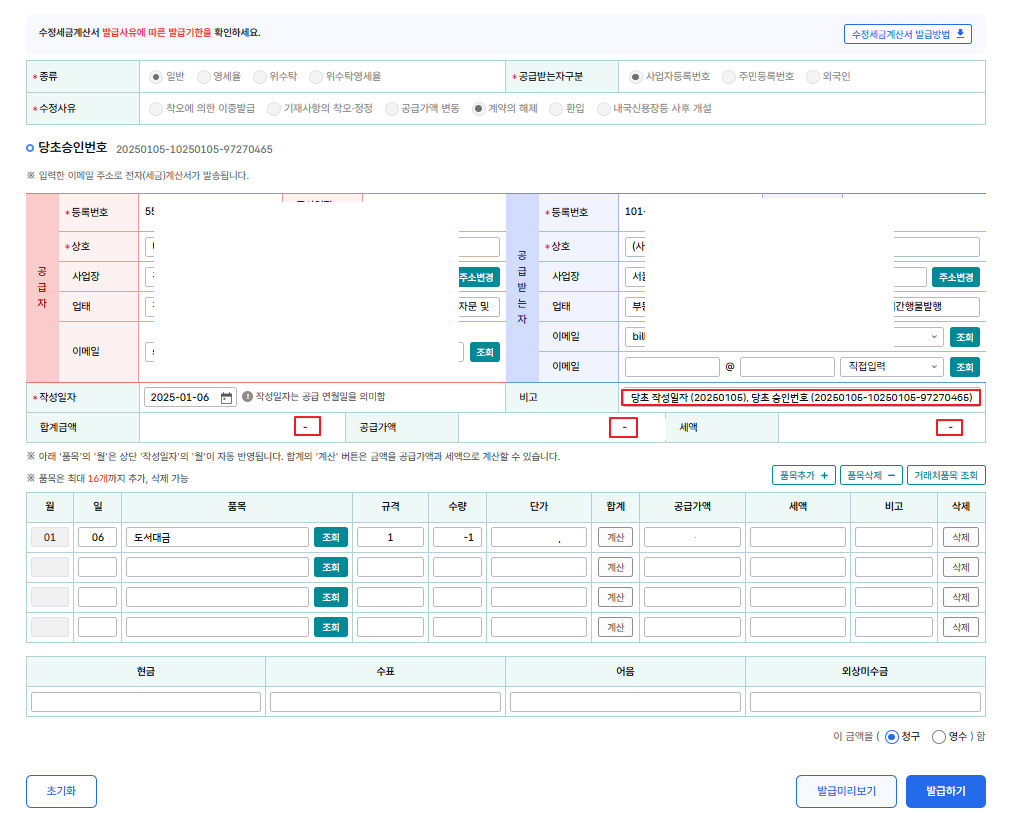The height and width of the screenshot is (819, 1011).
Task: Reset the form with 초기화
Action: click(x=61, y=791)
